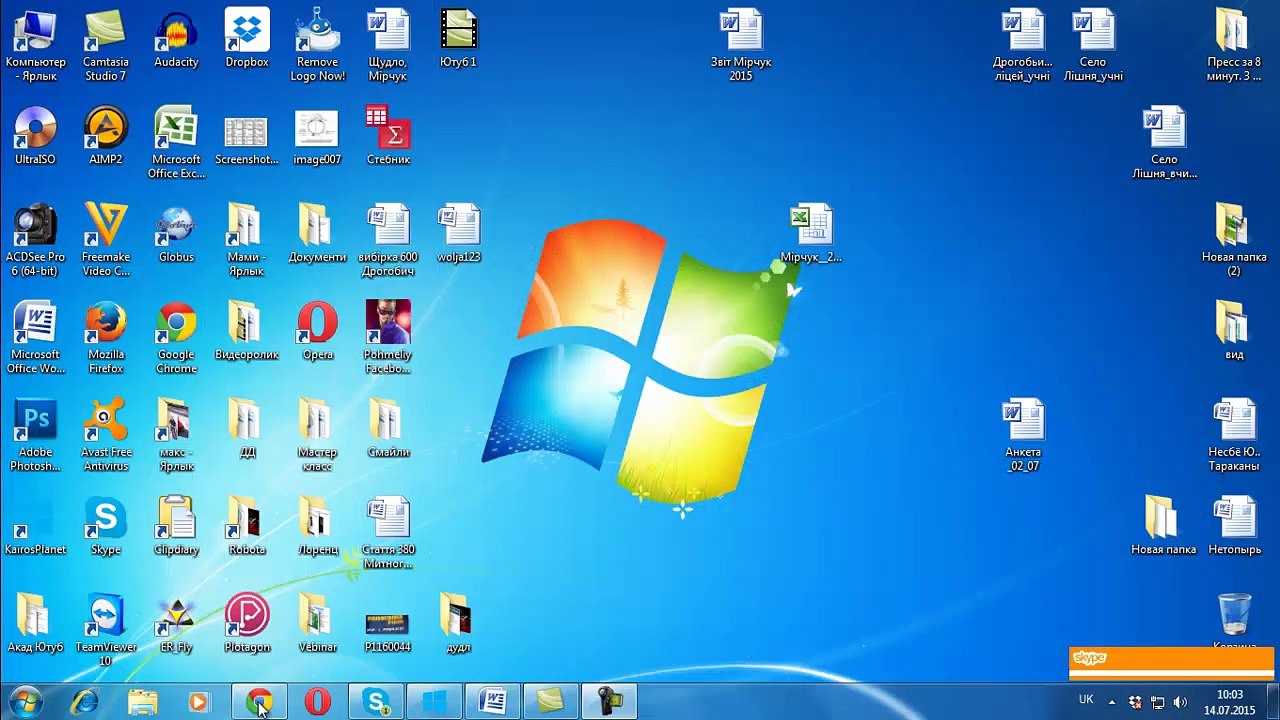Select the Дрогобич ліцей_учні document
Image resolution: width=1280 pixels, height=720 pixels.
coord(1023,45)
